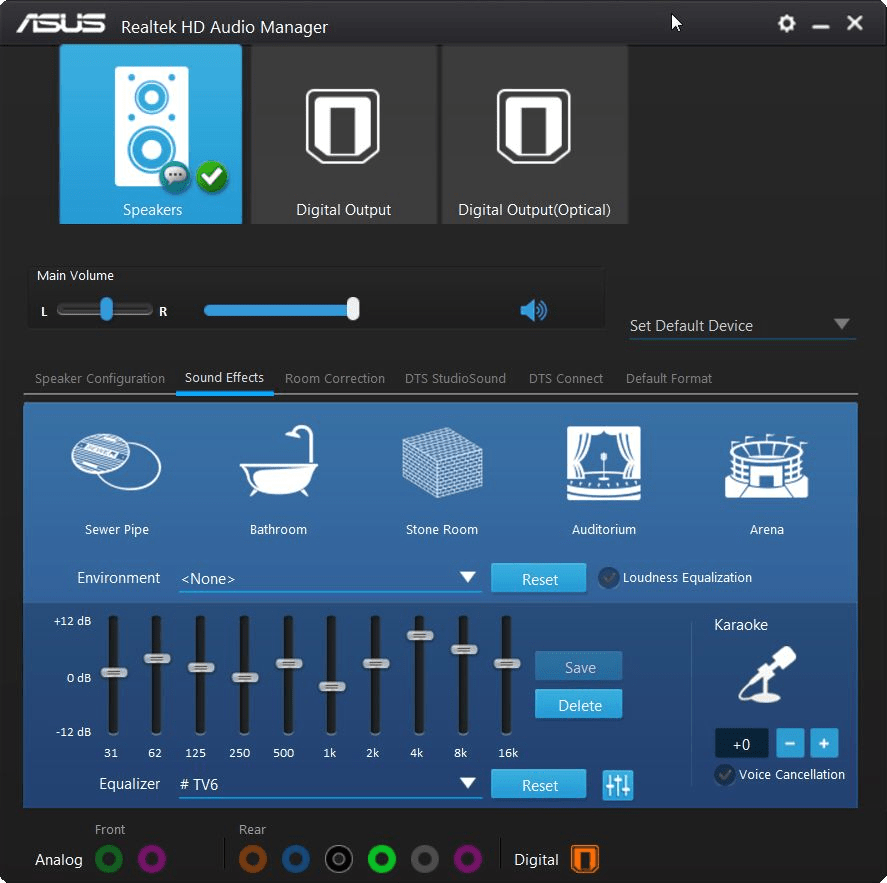The width and height of the screenshot is (887, 883).
Task: Switch to the Speaker Configuration tab
Action: [x=100, y=378]
